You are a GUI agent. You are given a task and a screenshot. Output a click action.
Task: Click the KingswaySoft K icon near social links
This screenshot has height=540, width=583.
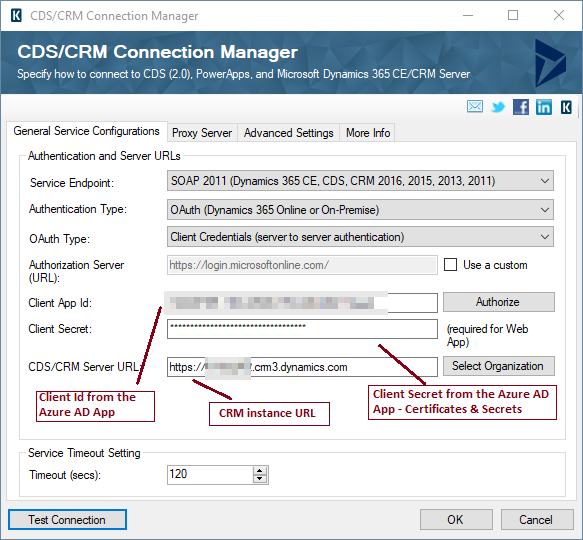566,107
